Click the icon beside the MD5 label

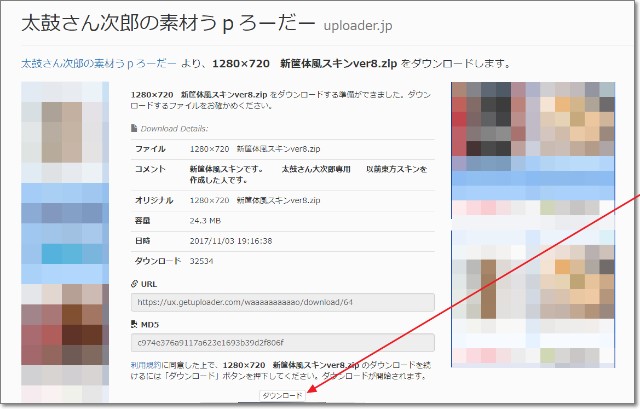[x=136, y=324]
